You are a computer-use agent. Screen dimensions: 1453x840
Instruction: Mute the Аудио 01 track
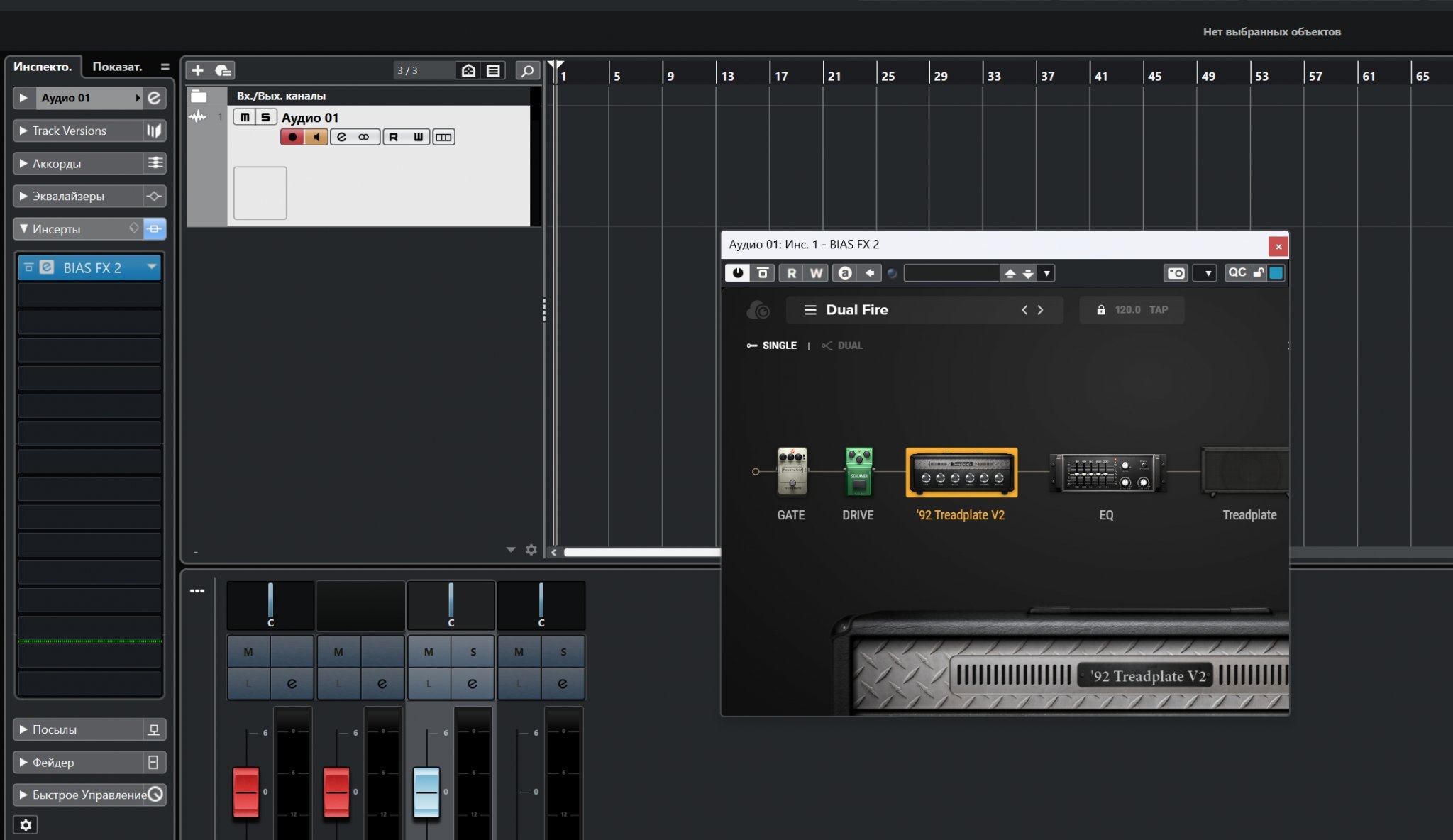point(245,117)
